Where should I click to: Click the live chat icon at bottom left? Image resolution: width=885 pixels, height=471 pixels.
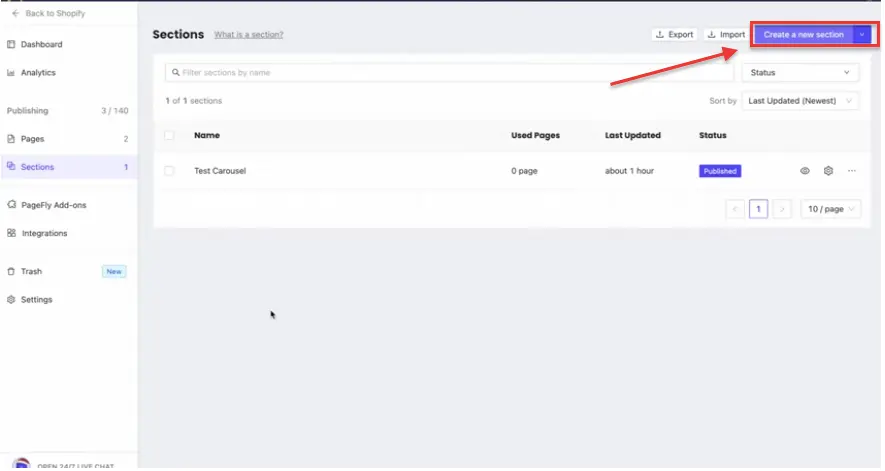pos(21,465)
